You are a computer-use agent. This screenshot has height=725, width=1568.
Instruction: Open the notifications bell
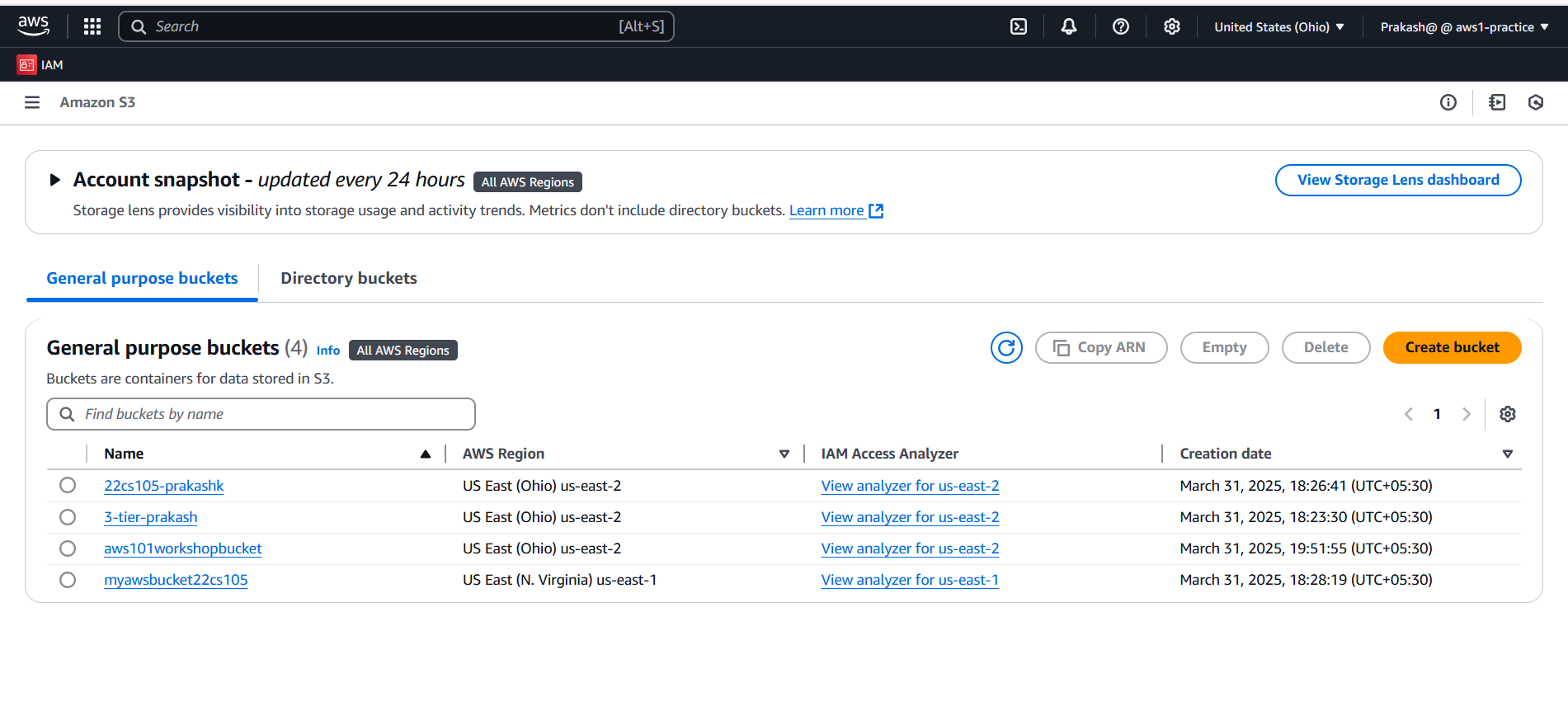click(1069, 26)
